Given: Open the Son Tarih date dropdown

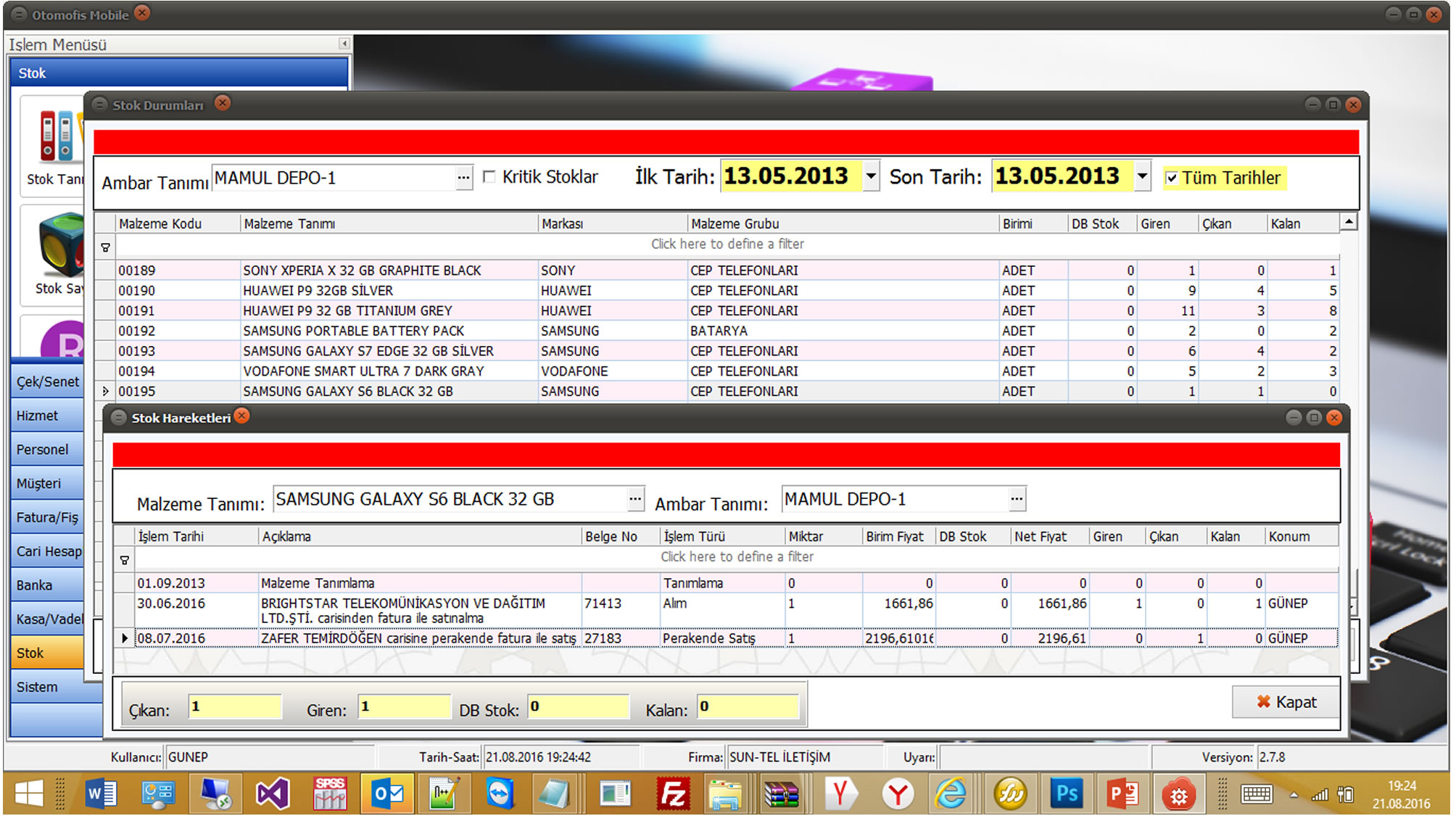Looking at the screenshot, I should [x=1142, y=176].
